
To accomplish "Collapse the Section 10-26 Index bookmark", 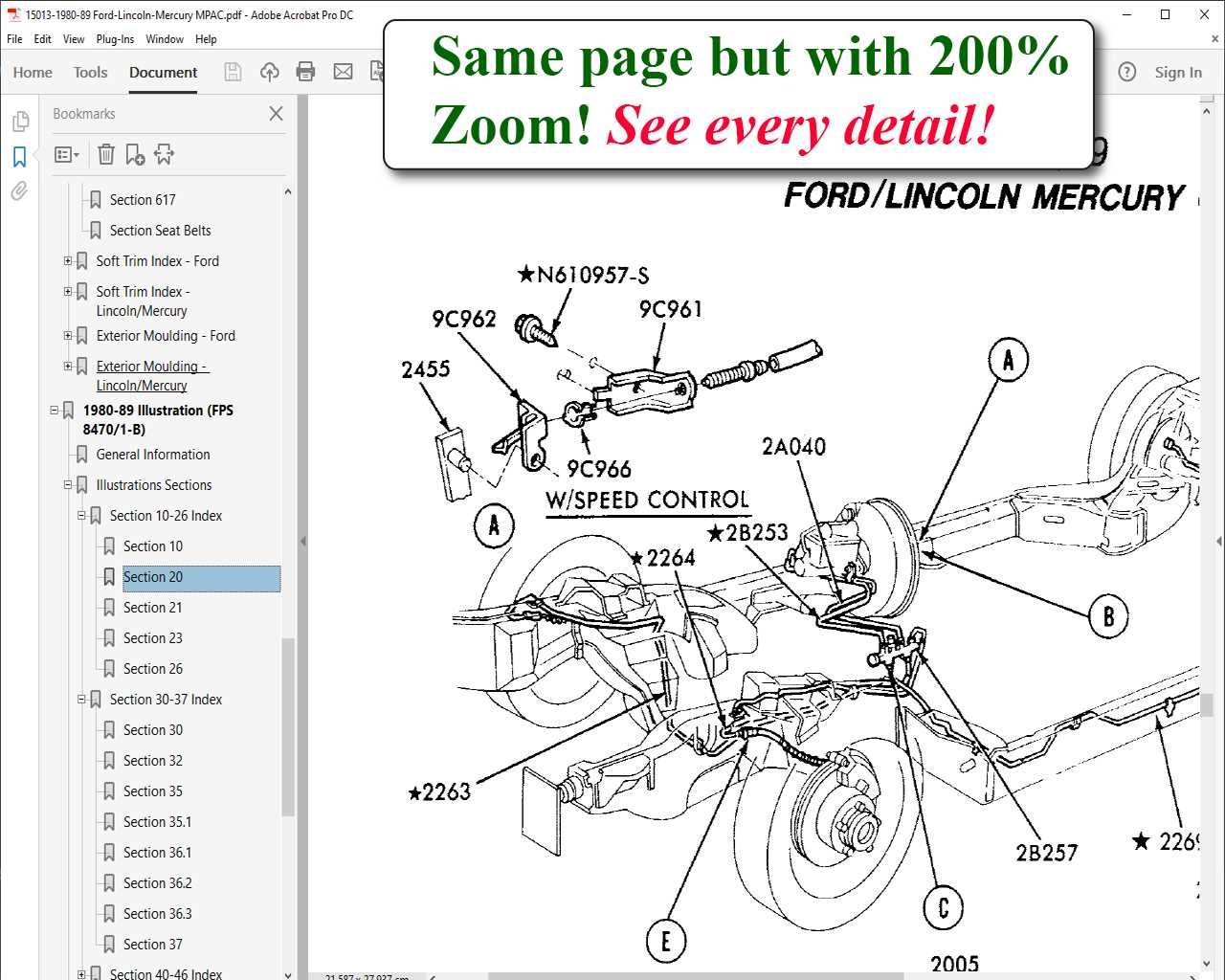I will pyautogui.click(x=81, y=515).
